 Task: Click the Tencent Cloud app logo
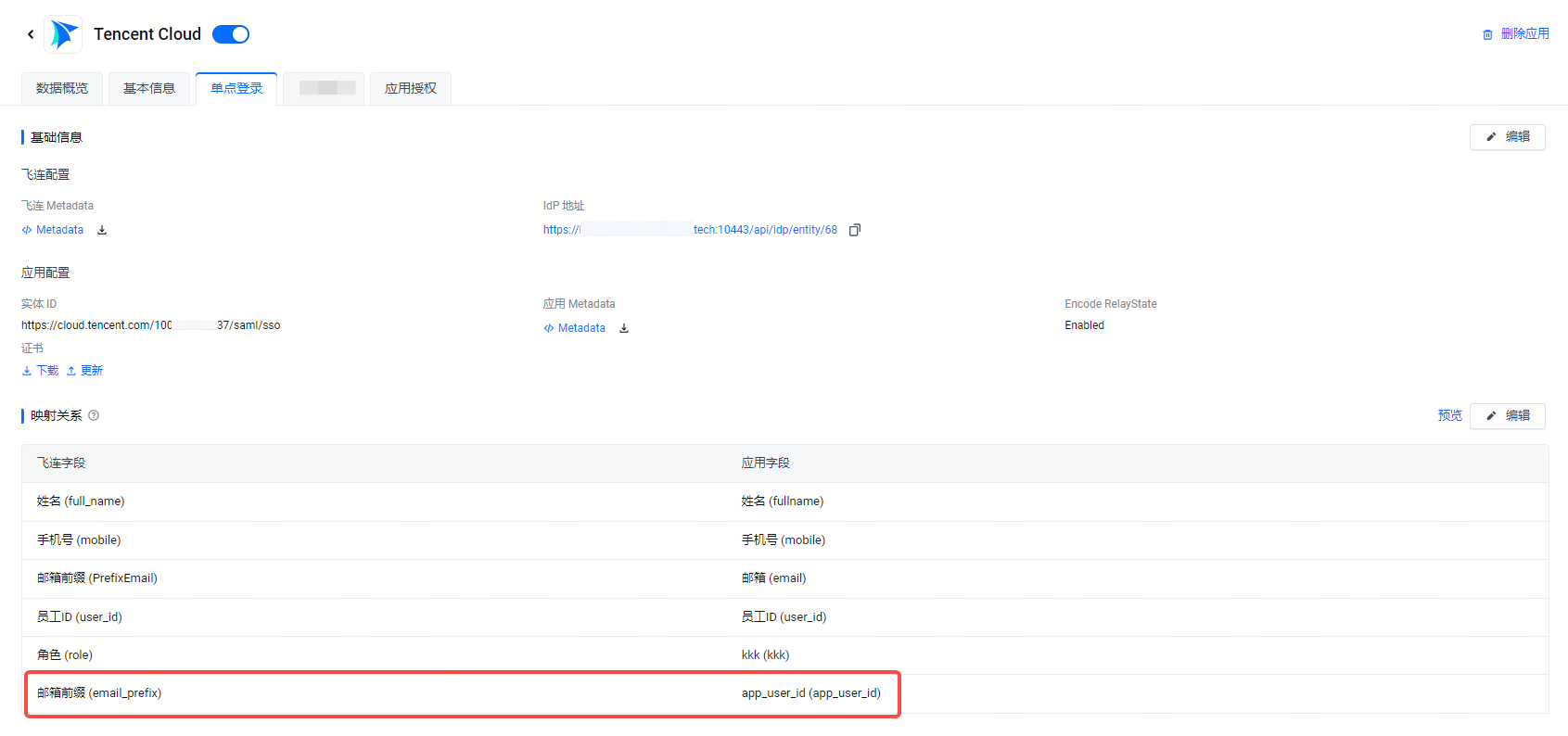(63, 34)
